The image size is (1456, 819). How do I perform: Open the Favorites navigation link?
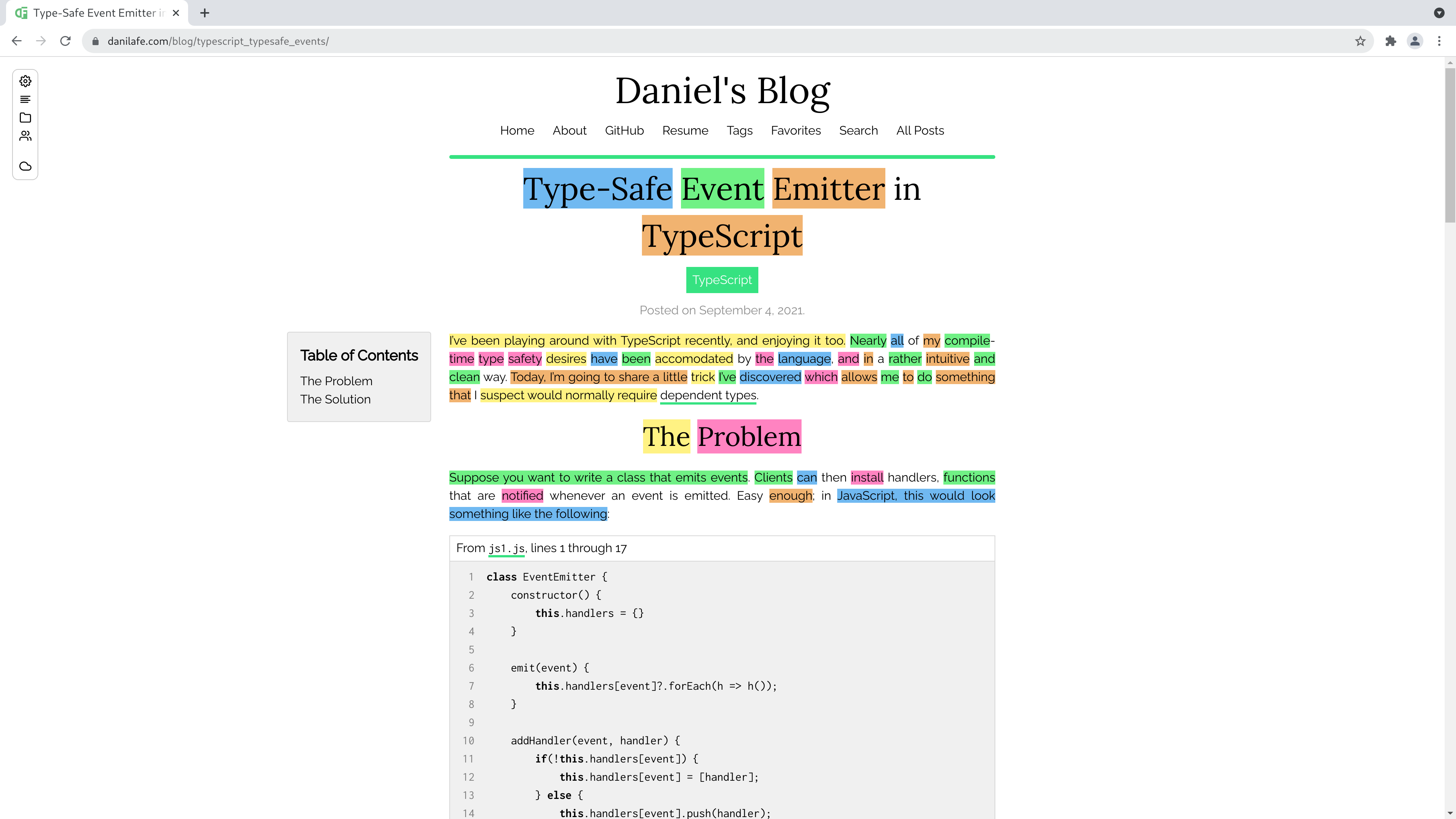click(x=795, y=130)
